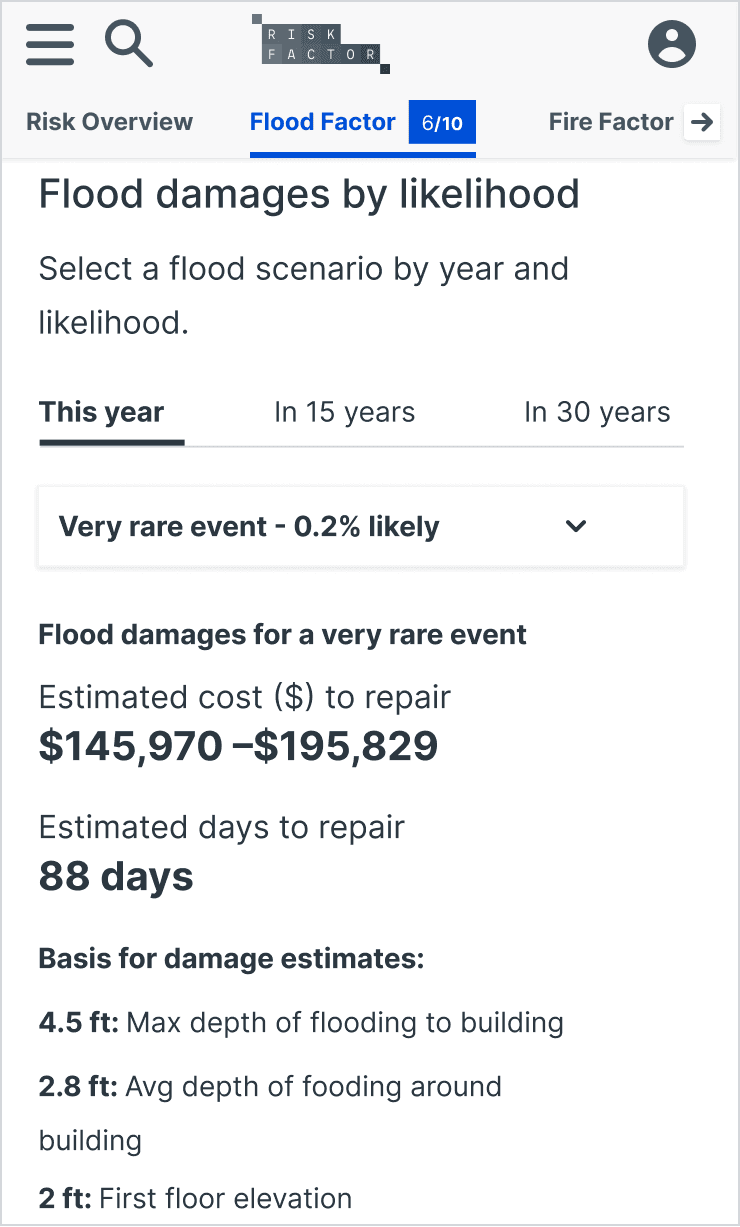
Task: Open the user account profile icon
Action: point(672,44)
